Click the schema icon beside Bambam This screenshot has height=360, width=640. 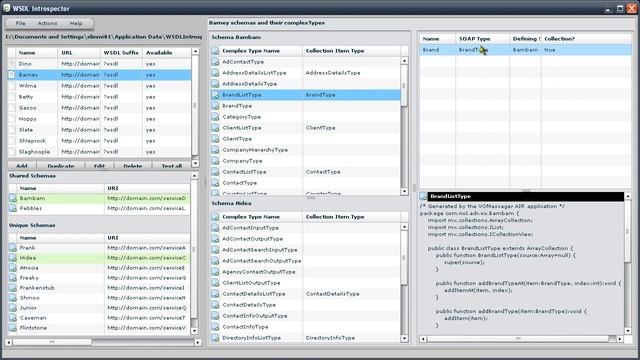click(x=13, y=198)
